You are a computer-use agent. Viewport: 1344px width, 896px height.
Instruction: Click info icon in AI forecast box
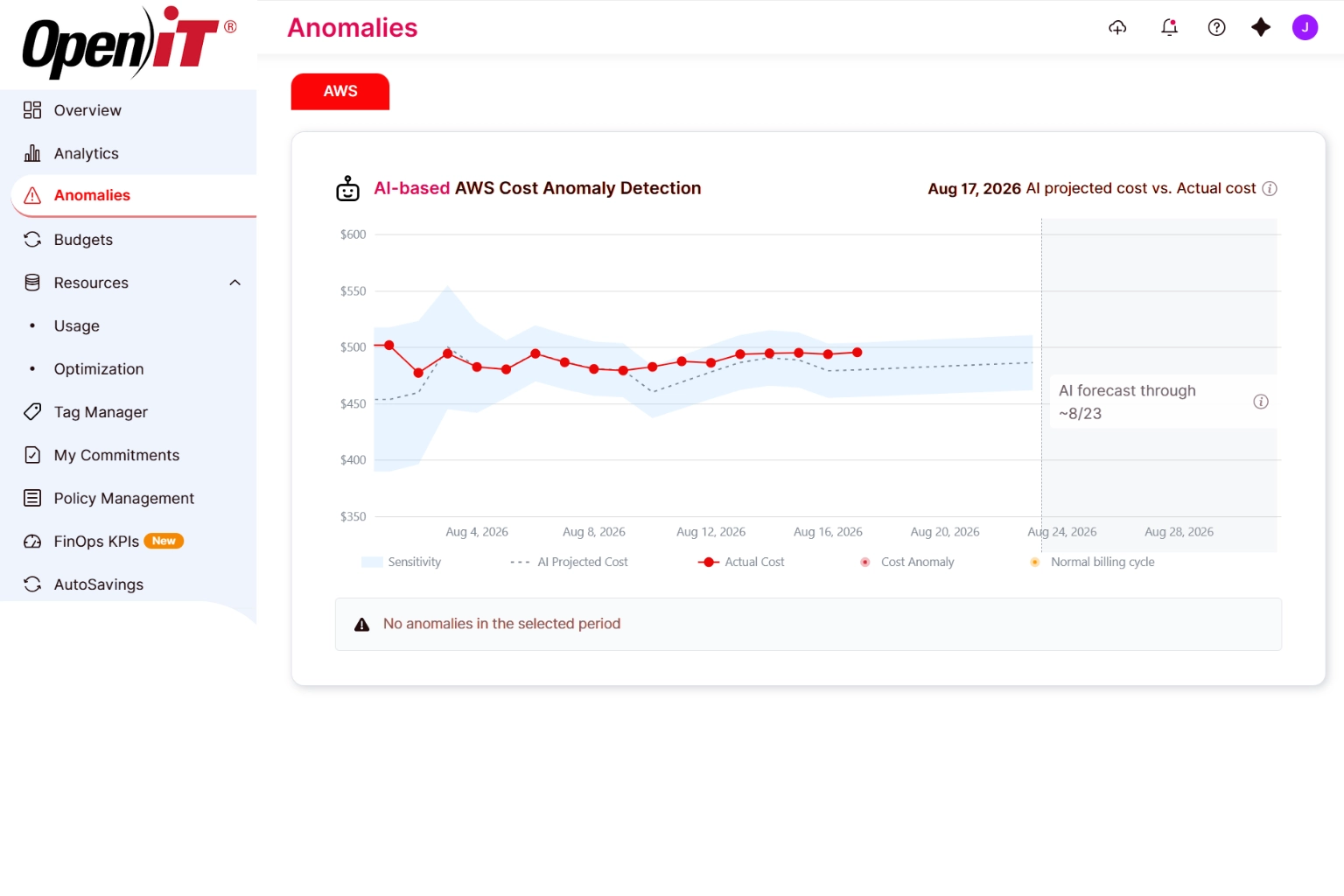tap(1261, 402)
